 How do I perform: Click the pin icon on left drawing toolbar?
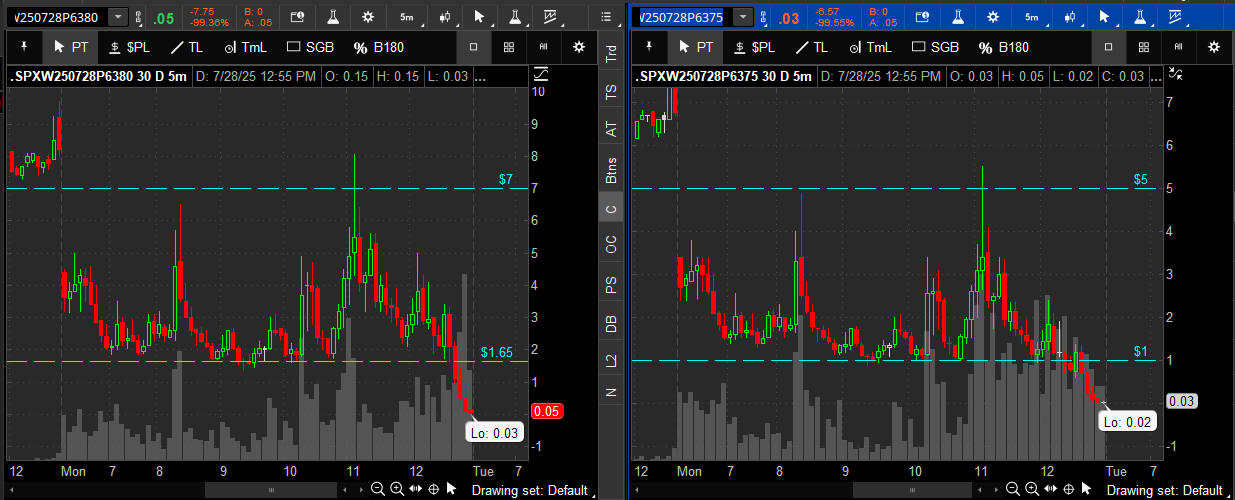(x=22, y=47)
